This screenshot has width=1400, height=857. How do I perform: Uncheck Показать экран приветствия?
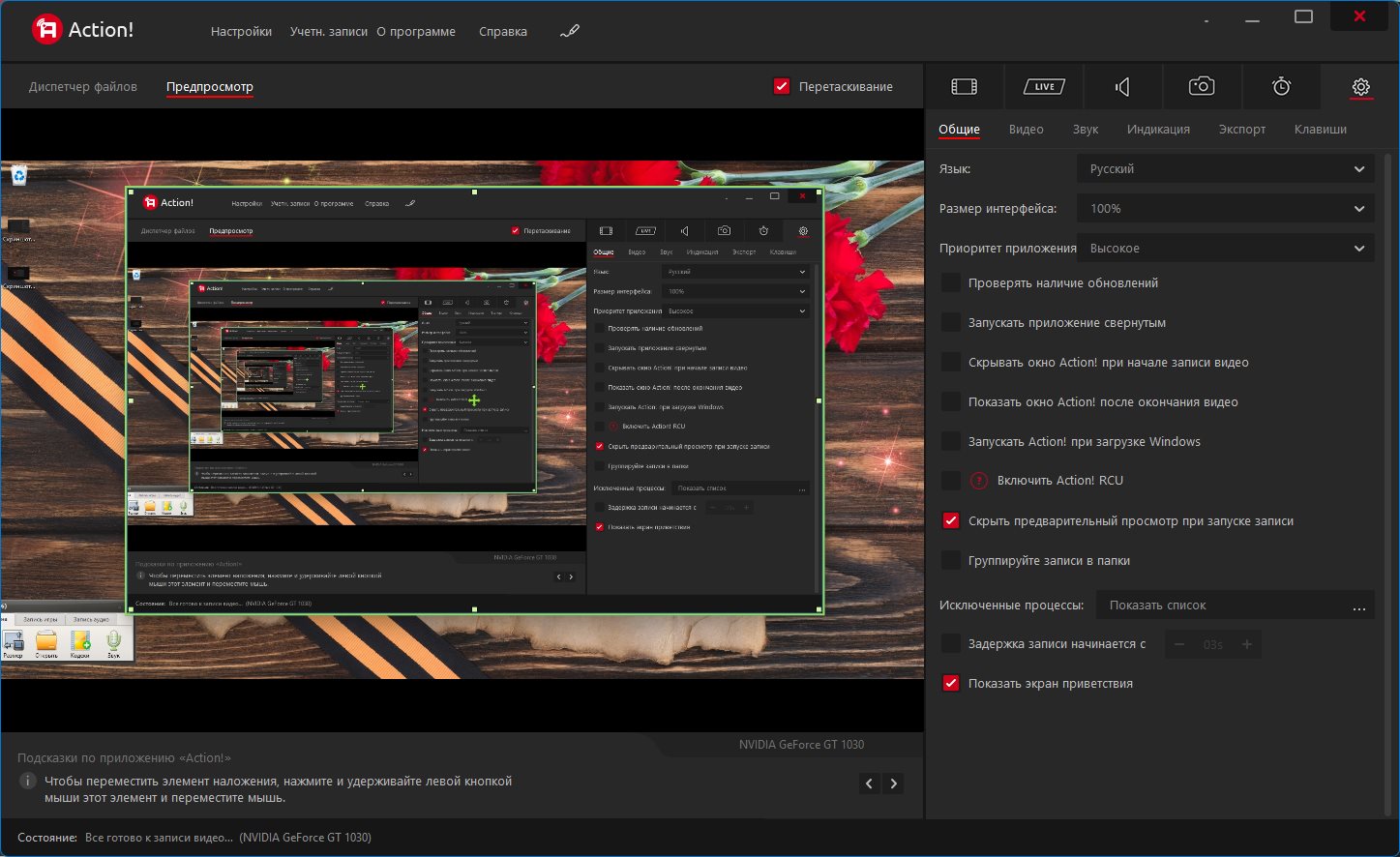(951, 683)
